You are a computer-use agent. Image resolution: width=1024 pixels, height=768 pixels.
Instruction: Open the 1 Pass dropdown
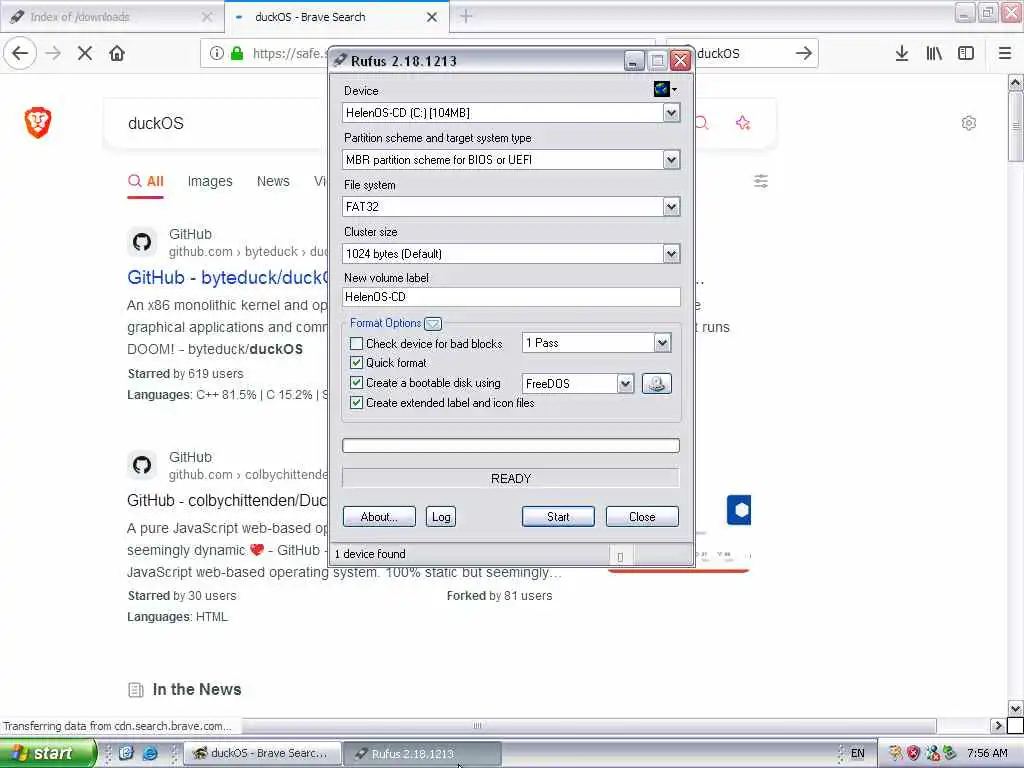tap(662, 343)
